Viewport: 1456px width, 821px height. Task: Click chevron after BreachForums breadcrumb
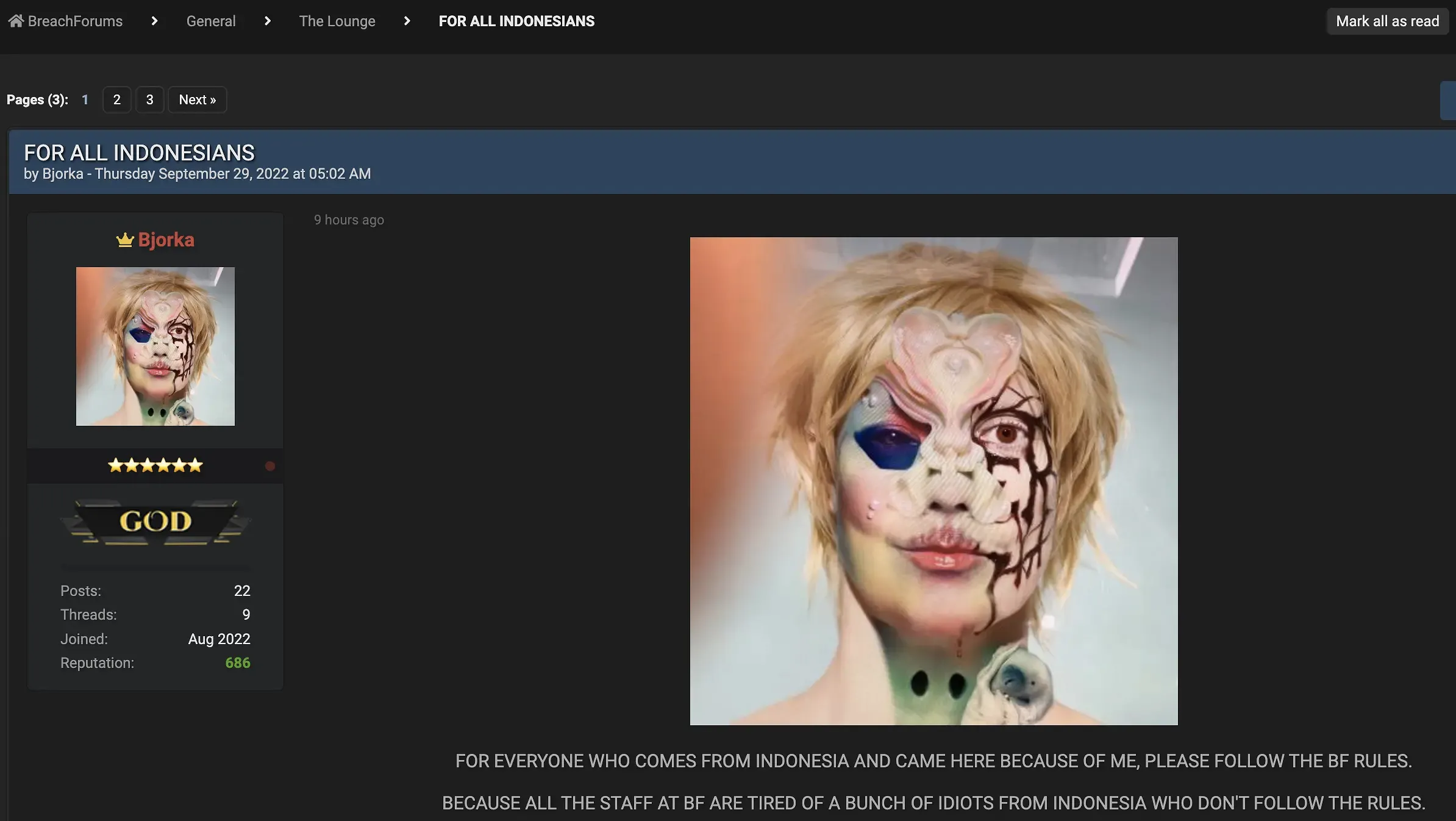click(x=154, y=21)
